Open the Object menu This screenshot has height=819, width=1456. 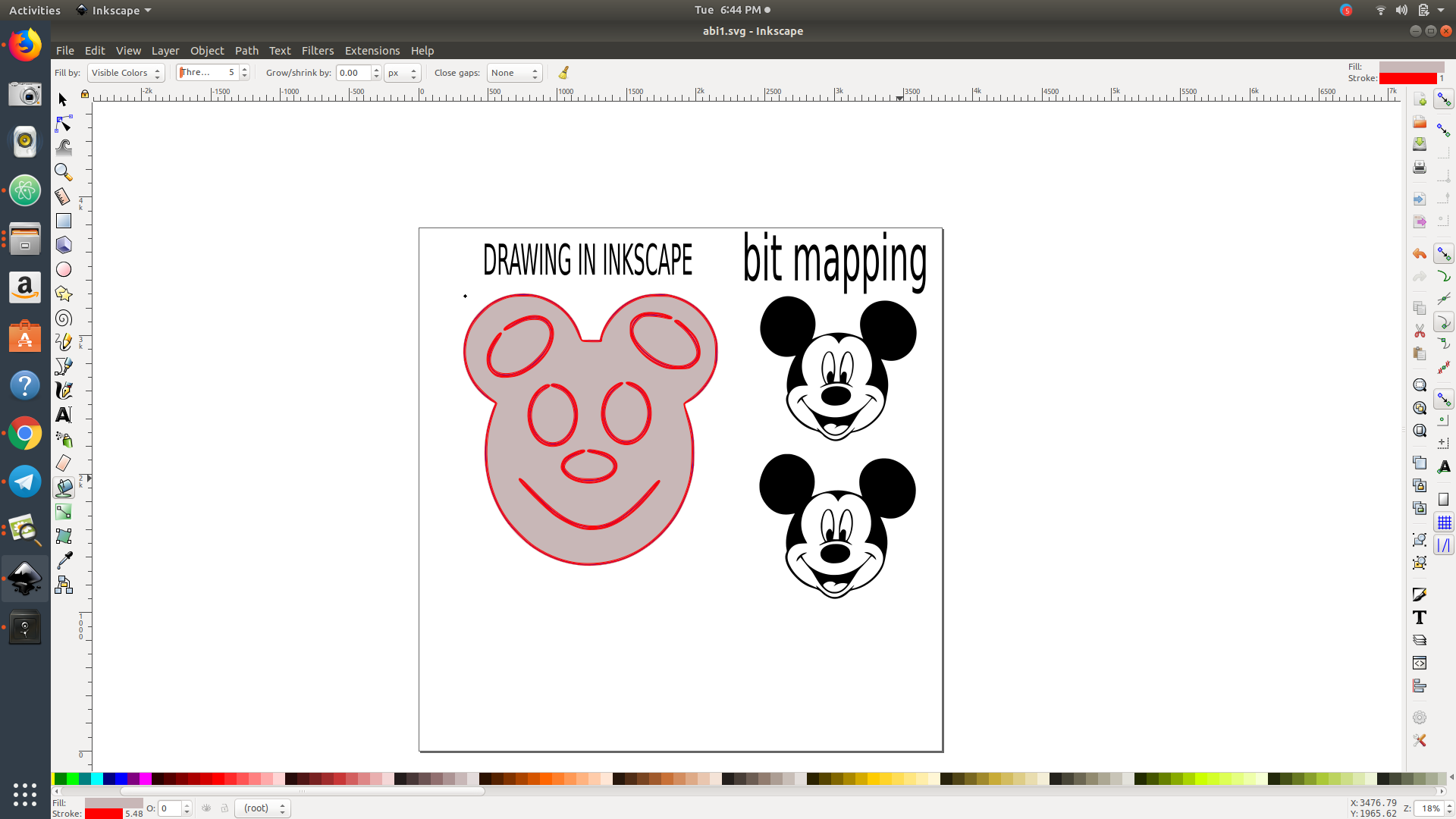tap(207, 51)
